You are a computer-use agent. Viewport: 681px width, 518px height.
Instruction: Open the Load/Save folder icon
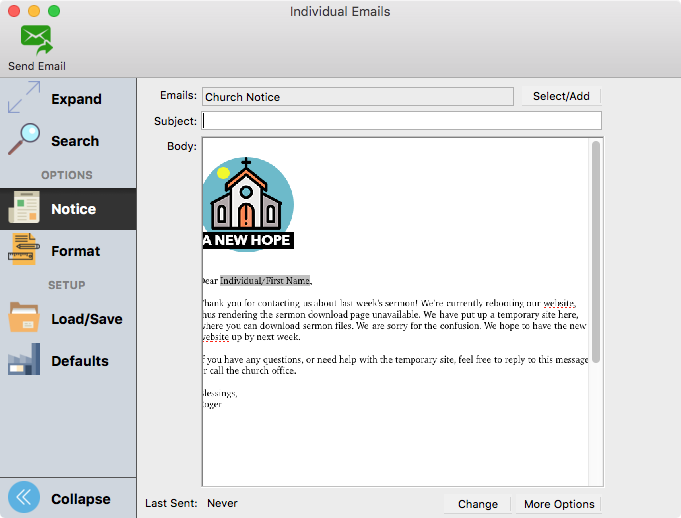tap(24, 318)
